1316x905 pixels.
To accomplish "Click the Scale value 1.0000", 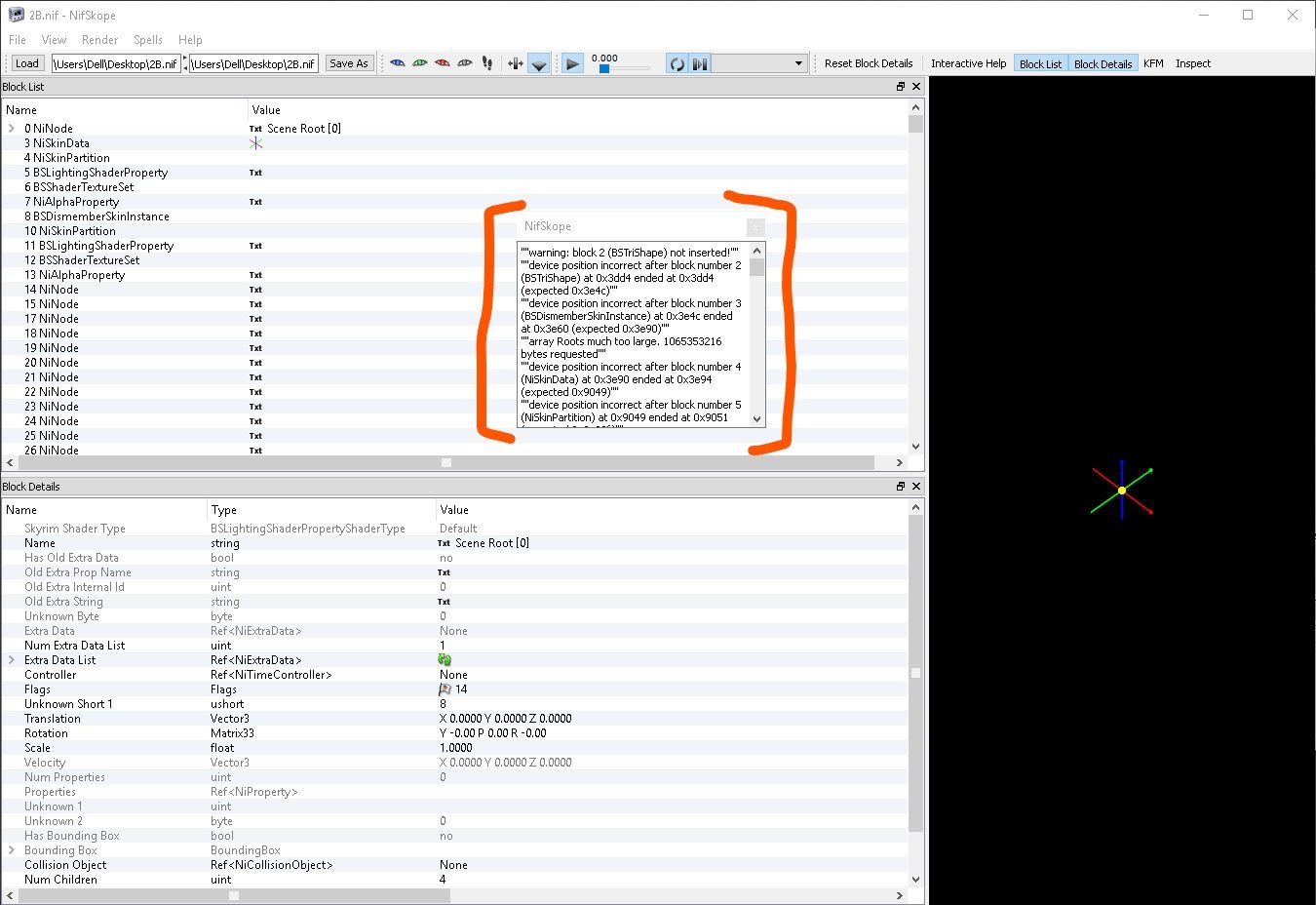I will (x=456, y=748).
